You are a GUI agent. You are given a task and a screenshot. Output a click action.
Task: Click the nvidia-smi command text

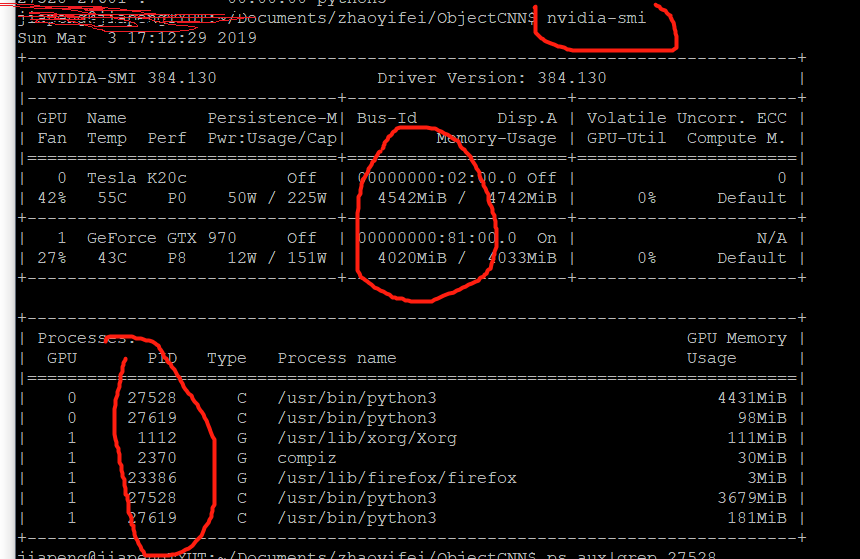click(x=596, y=18)
